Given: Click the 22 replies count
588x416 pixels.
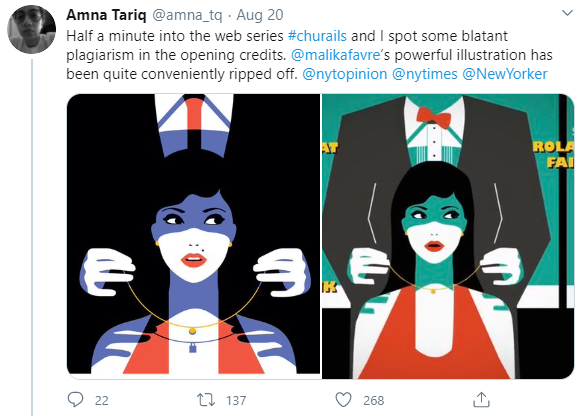Looking at the screenshot, I should tap(102, 401).
